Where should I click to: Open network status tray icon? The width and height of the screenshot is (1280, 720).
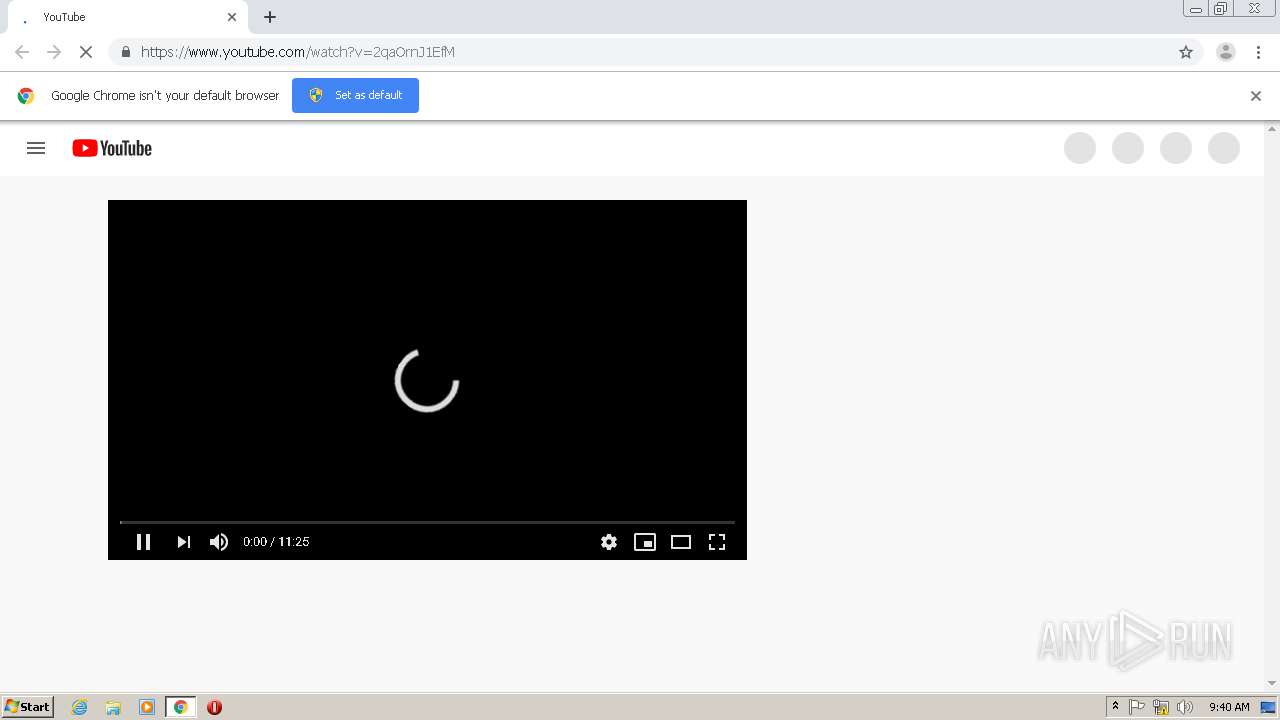1161,707
